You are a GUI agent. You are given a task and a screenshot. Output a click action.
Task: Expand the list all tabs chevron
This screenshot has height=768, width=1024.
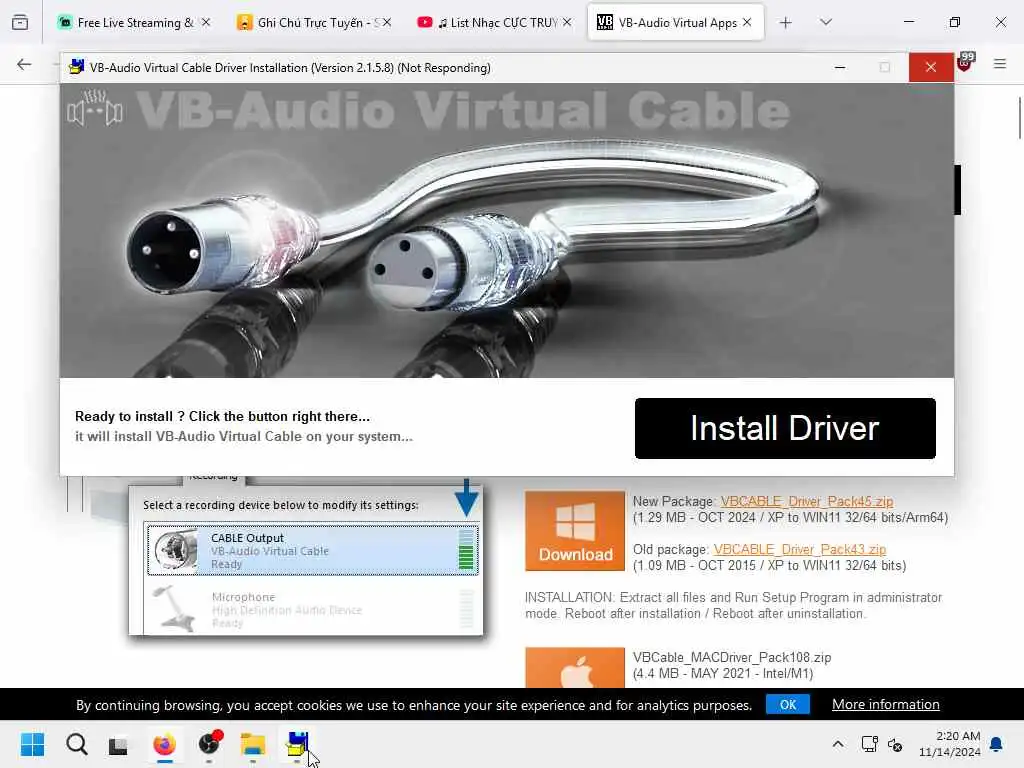click(x=826, y=22)
